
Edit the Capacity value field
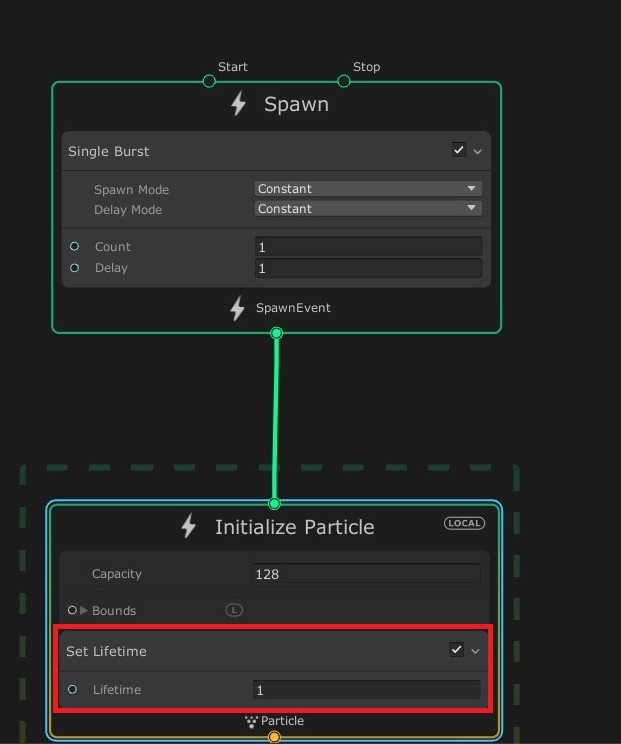[x=366, y=574]
